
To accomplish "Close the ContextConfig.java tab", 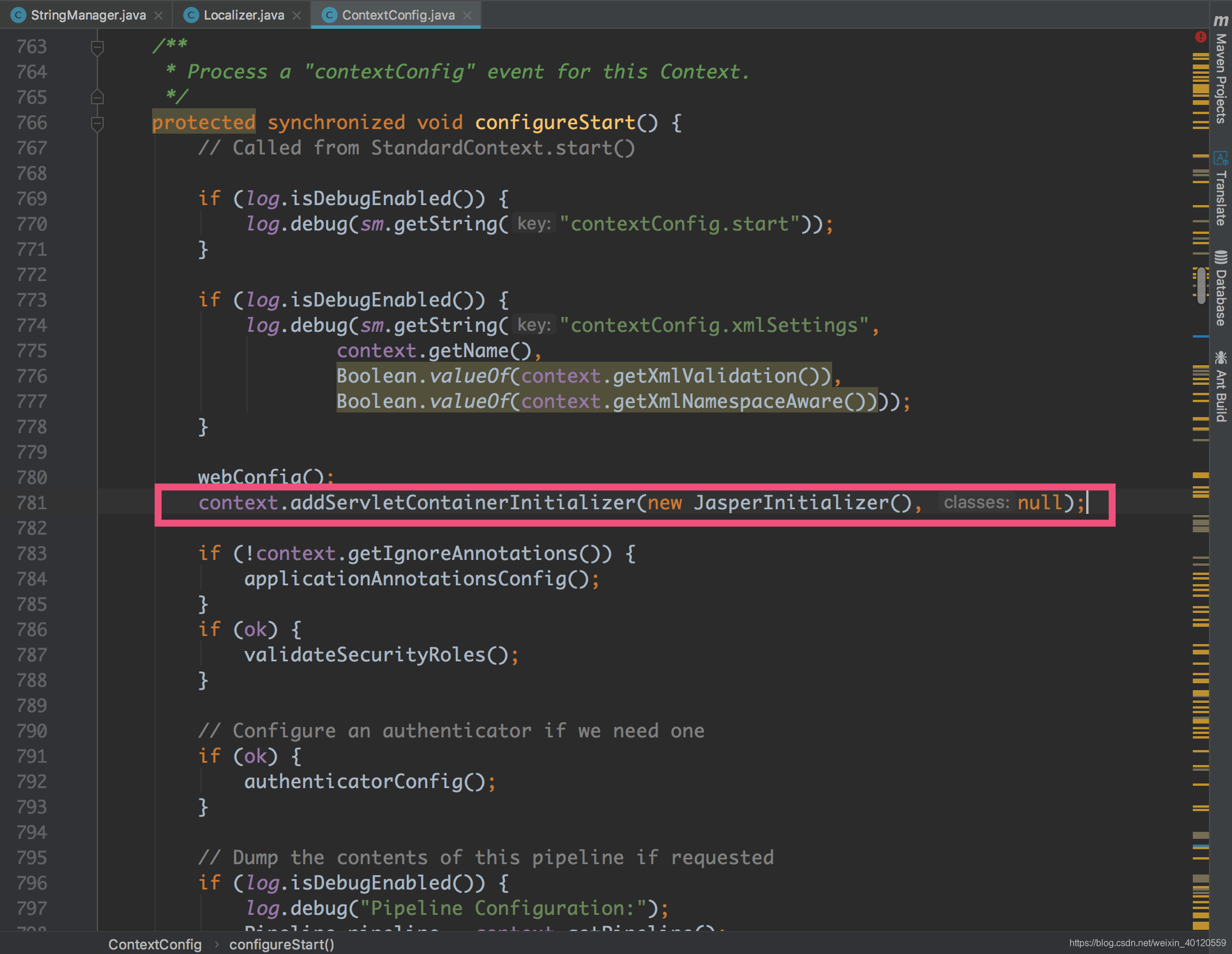I will tap(467, 16).
